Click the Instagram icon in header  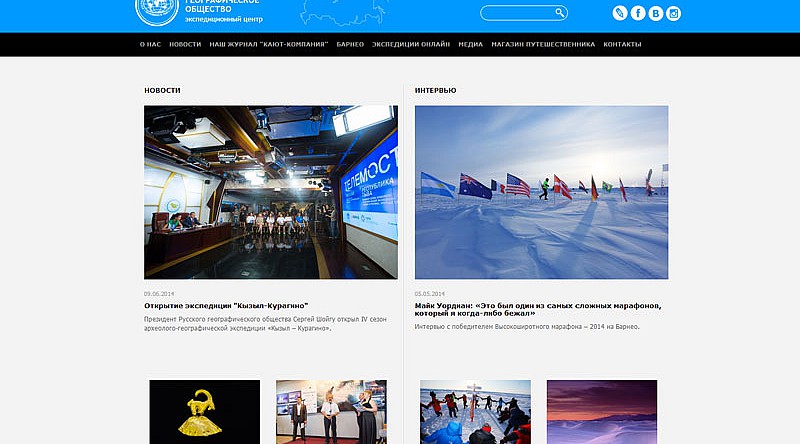point(674,13)
